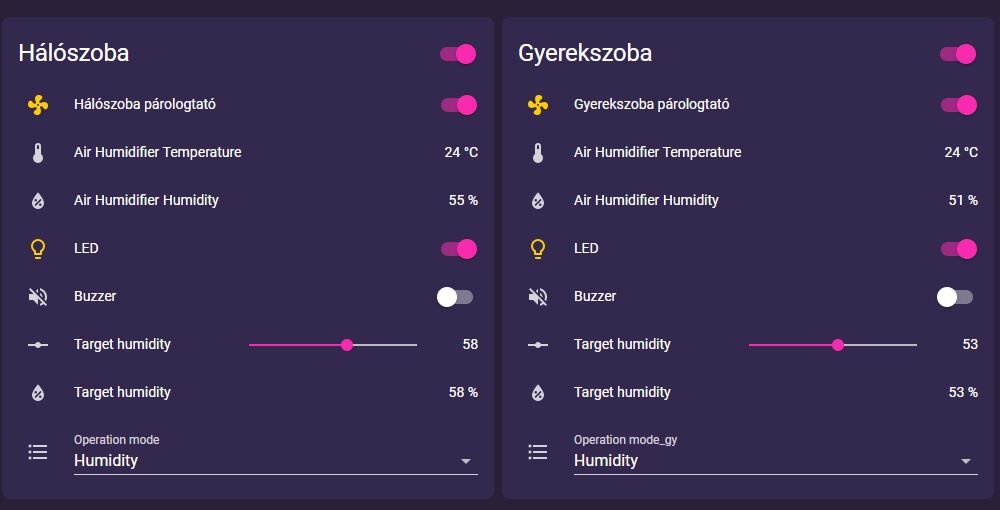1000x510 pixels.
Task: Open the Hálószoba Operation mode dropdown
Action: point(275,460)
